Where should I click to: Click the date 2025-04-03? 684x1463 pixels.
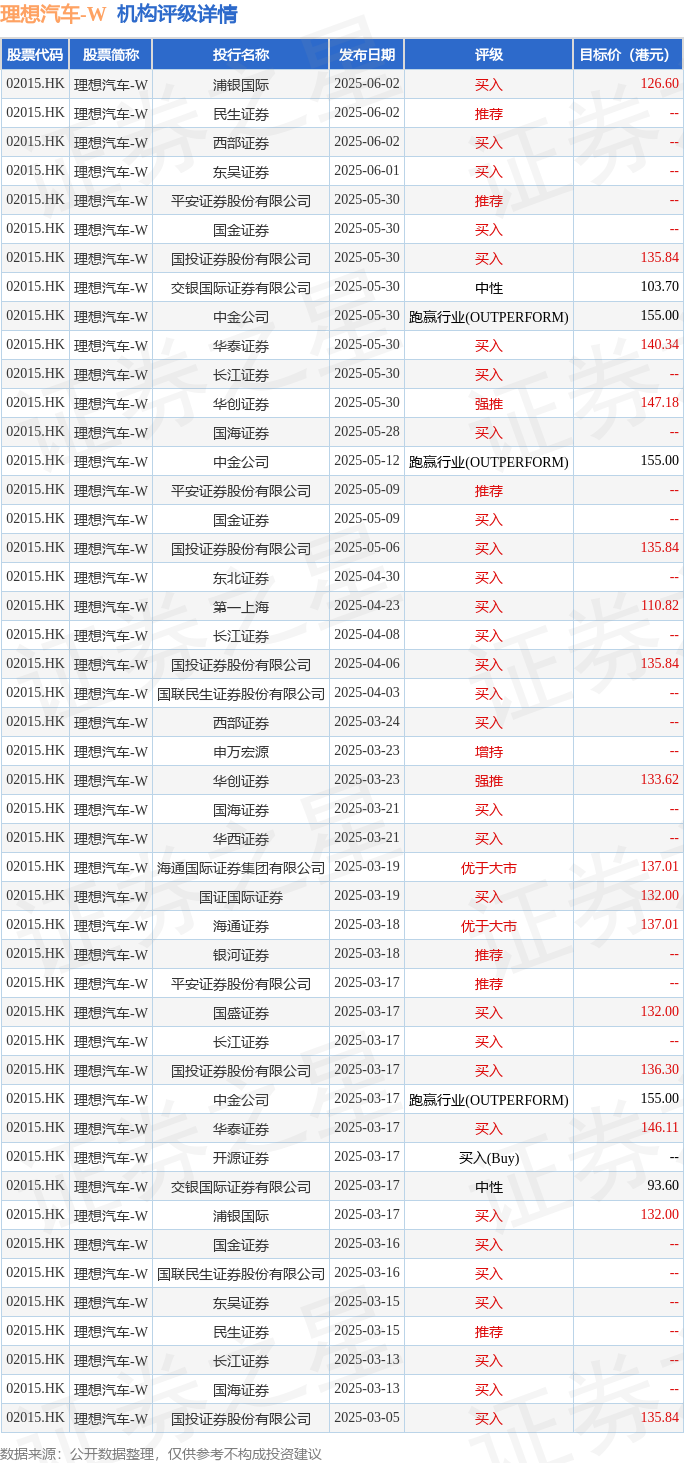pos(367,693)
